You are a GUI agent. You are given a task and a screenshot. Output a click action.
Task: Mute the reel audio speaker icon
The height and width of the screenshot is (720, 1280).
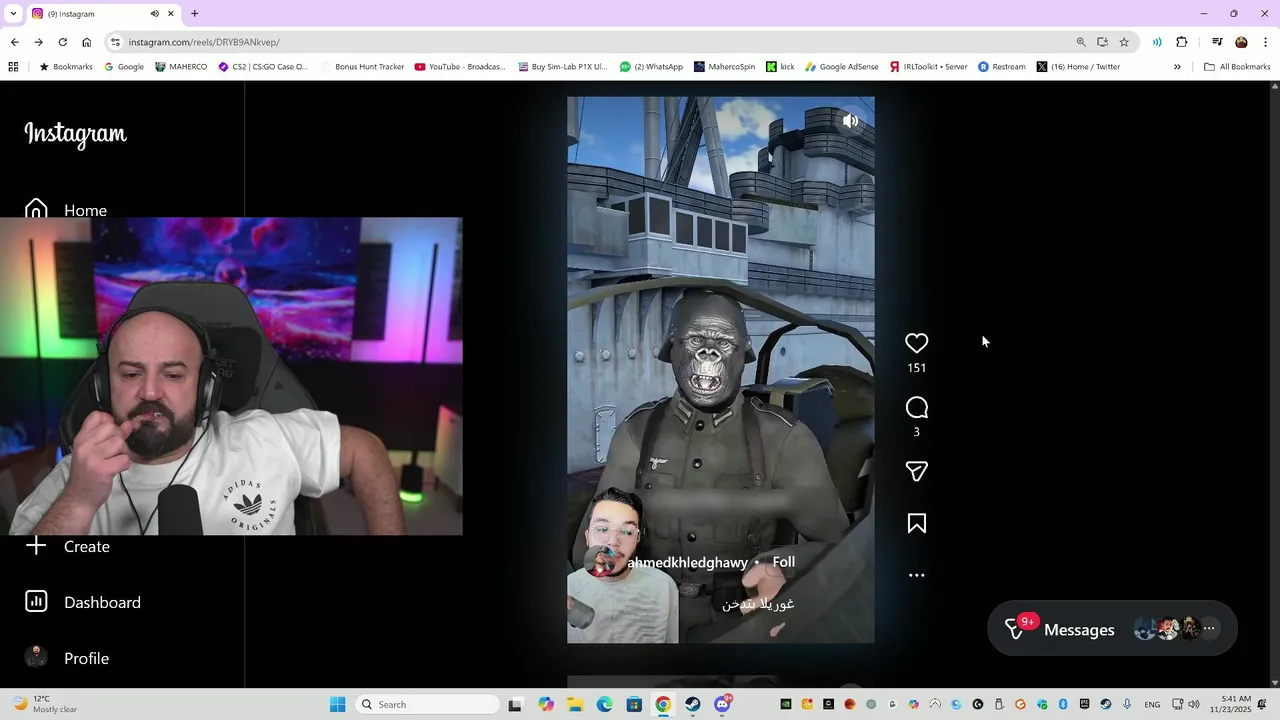[x=850, y=121]
